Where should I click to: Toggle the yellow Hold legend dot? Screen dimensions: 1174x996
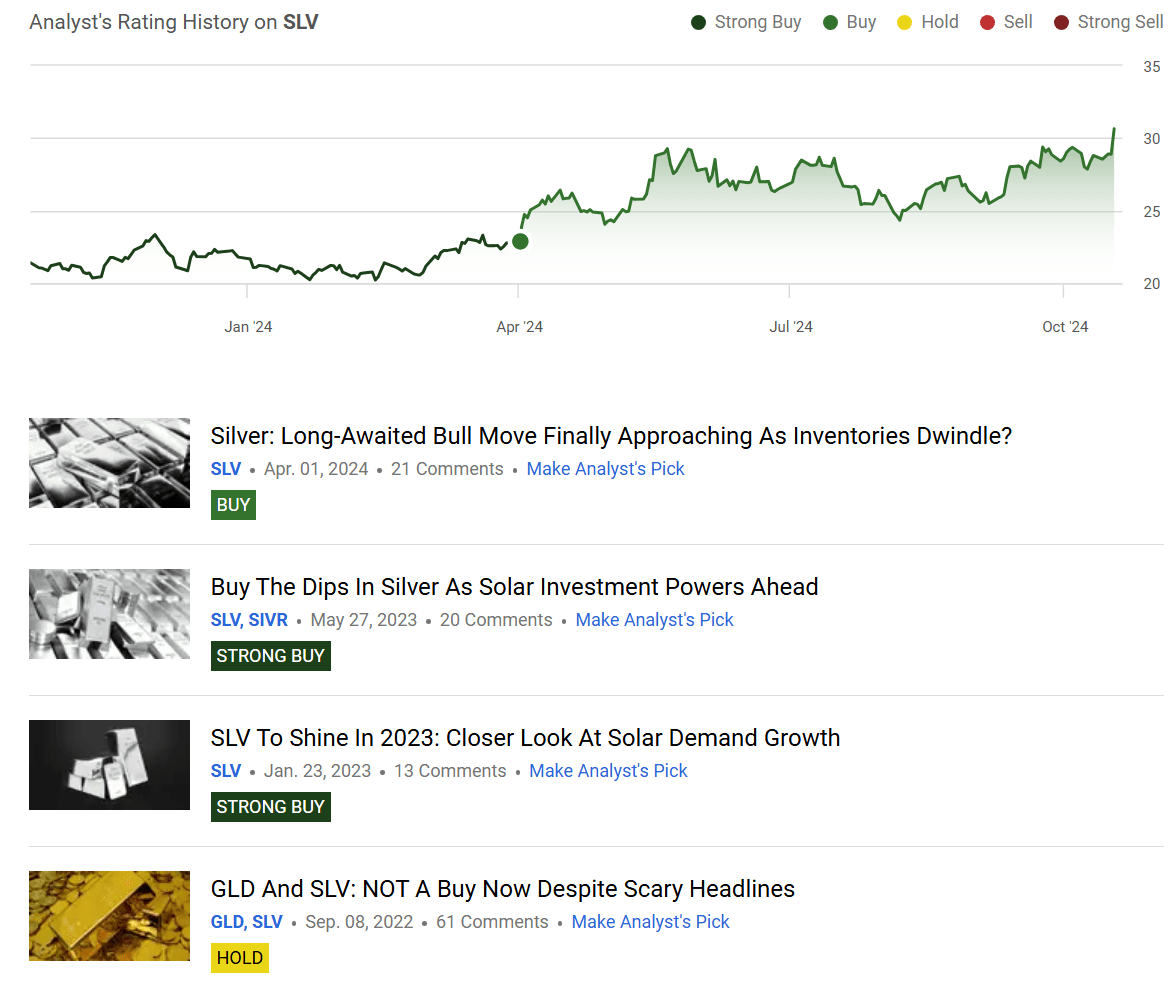(x=905, y=22)
